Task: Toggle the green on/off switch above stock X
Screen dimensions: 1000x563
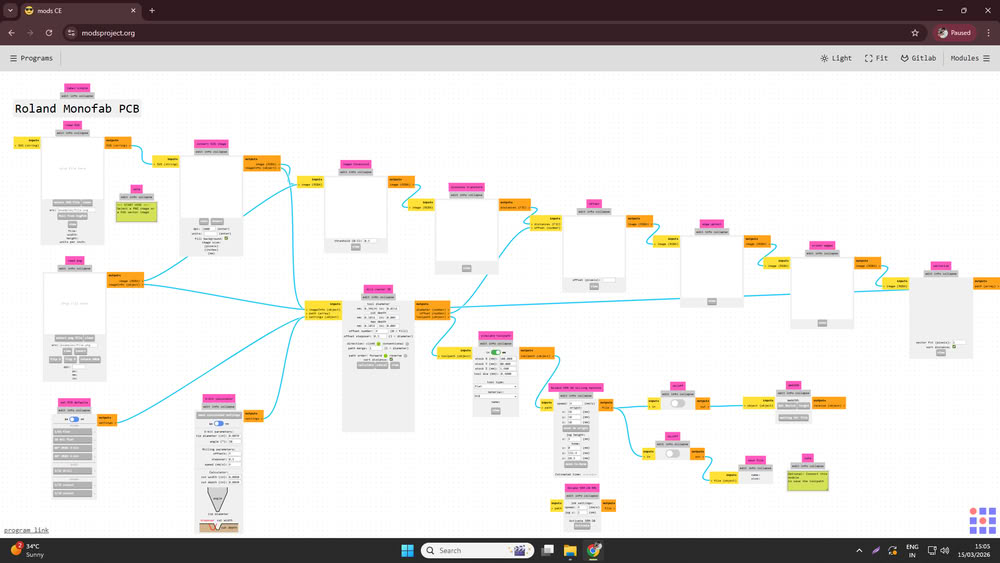Action: [496, 352]
